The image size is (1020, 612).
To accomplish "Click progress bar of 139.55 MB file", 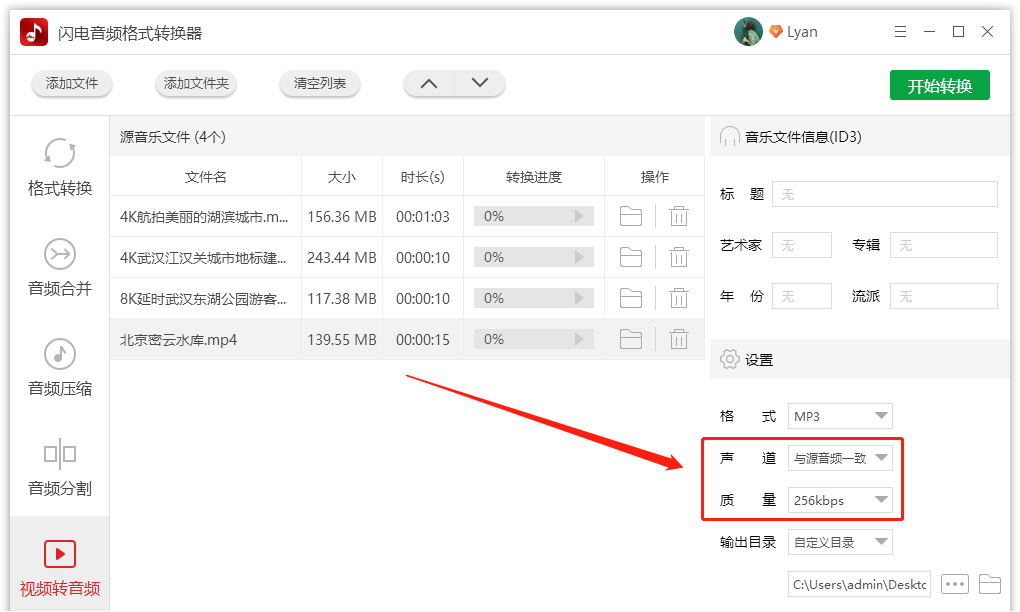I will (533, 339).
